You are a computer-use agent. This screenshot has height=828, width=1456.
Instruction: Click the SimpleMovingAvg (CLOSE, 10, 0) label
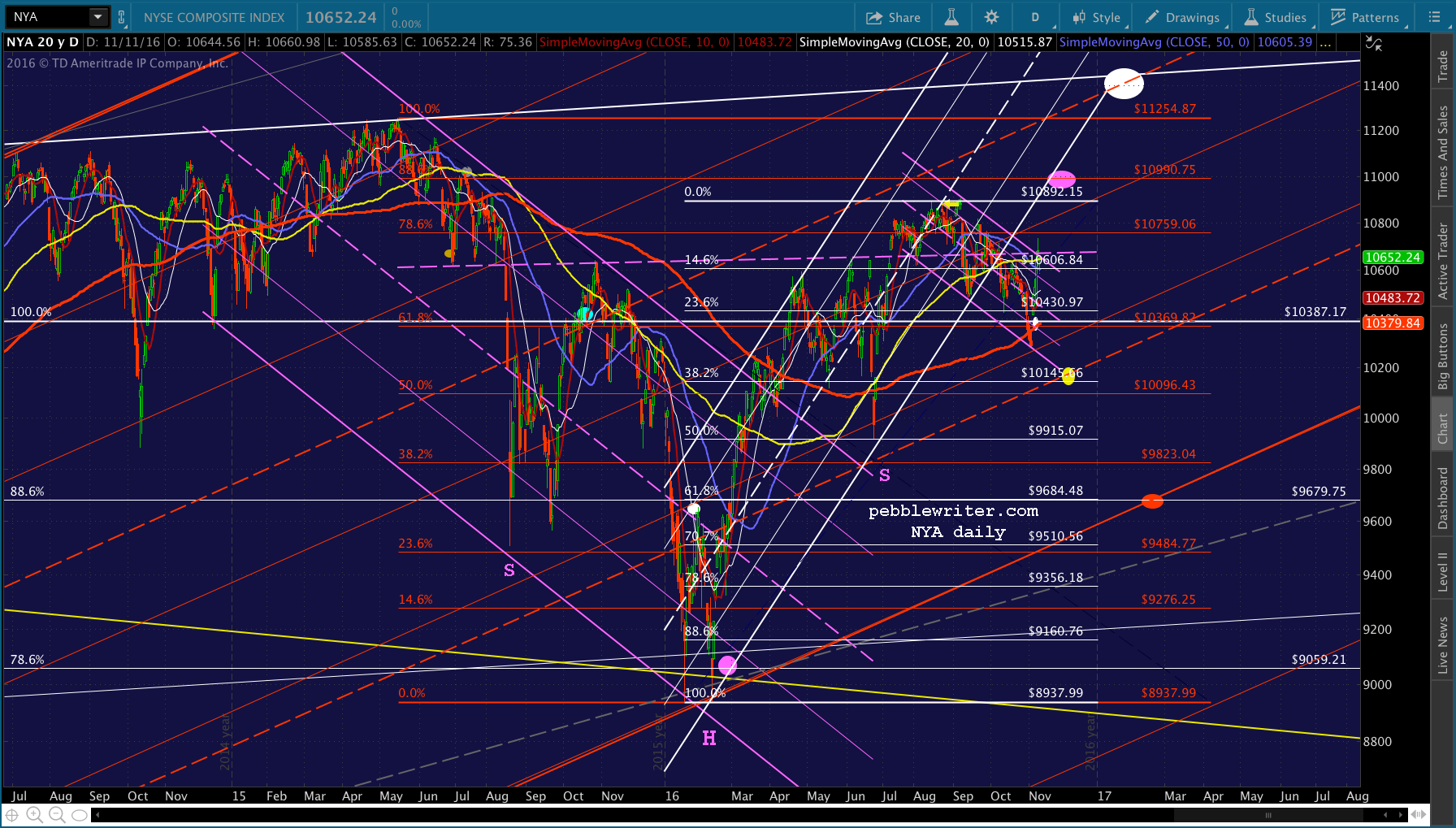[x=635, y=42]
